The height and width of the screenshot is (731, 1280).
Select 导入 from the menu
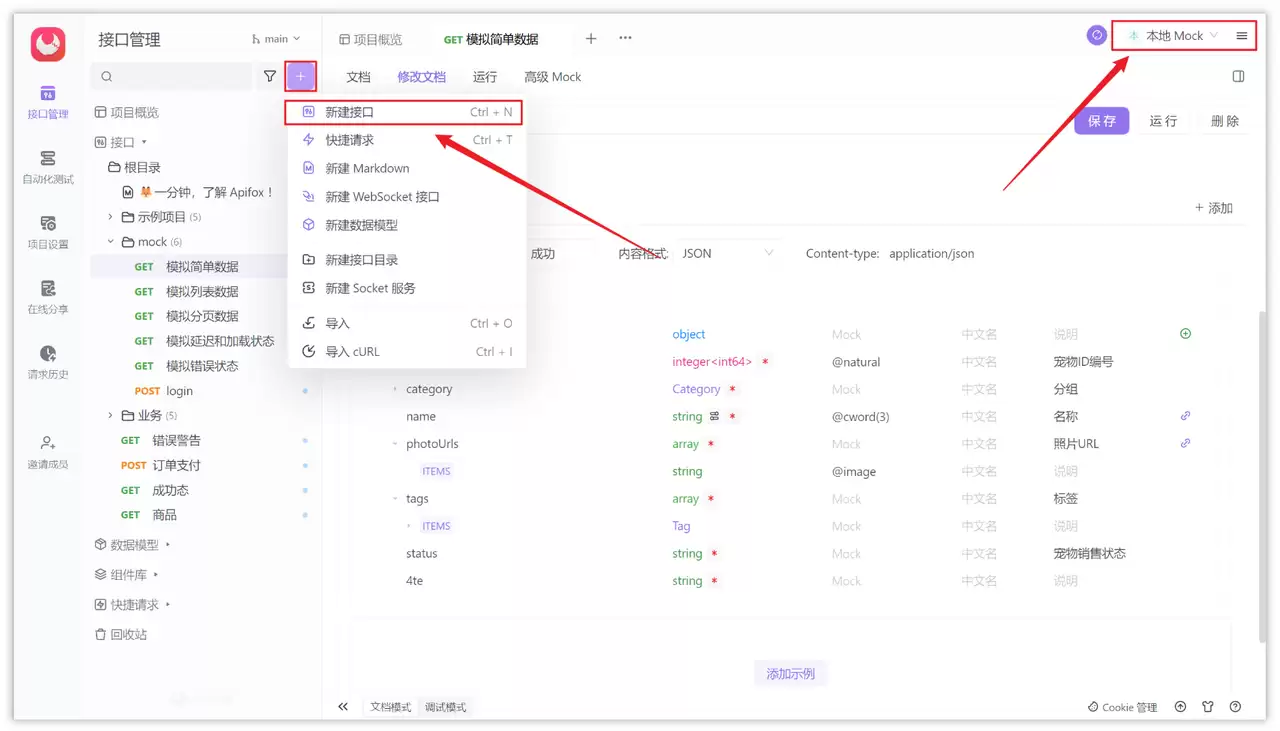tap(405, 323)
